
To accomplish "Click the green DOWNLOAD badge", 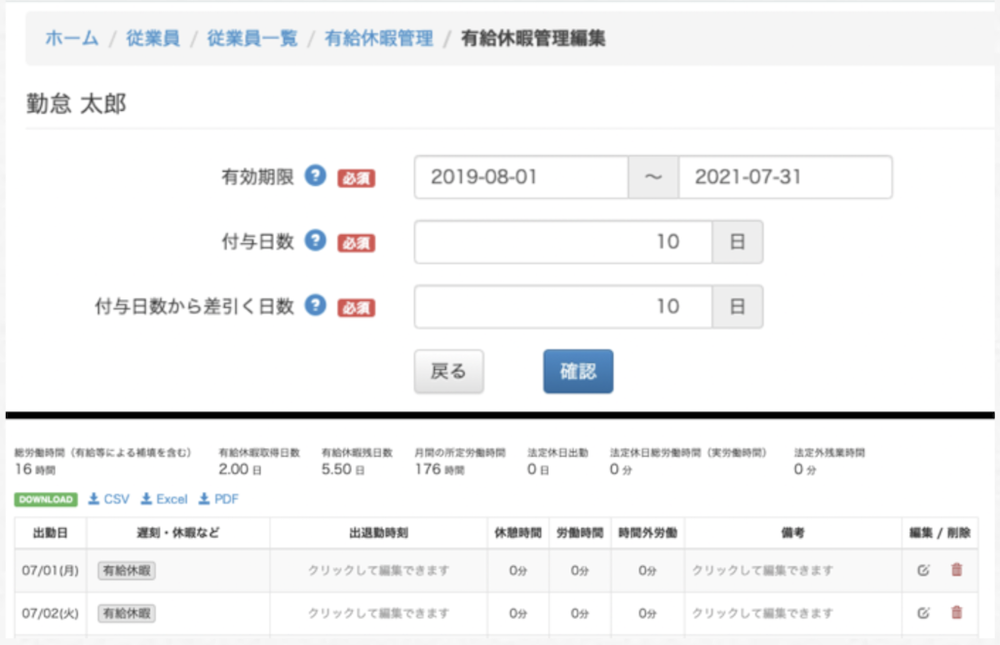I will (x=44, y=498).
